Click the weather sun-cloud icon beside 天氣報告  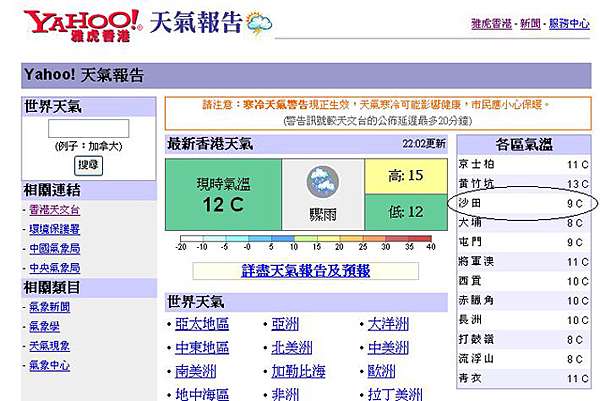(x=259, y=23)
